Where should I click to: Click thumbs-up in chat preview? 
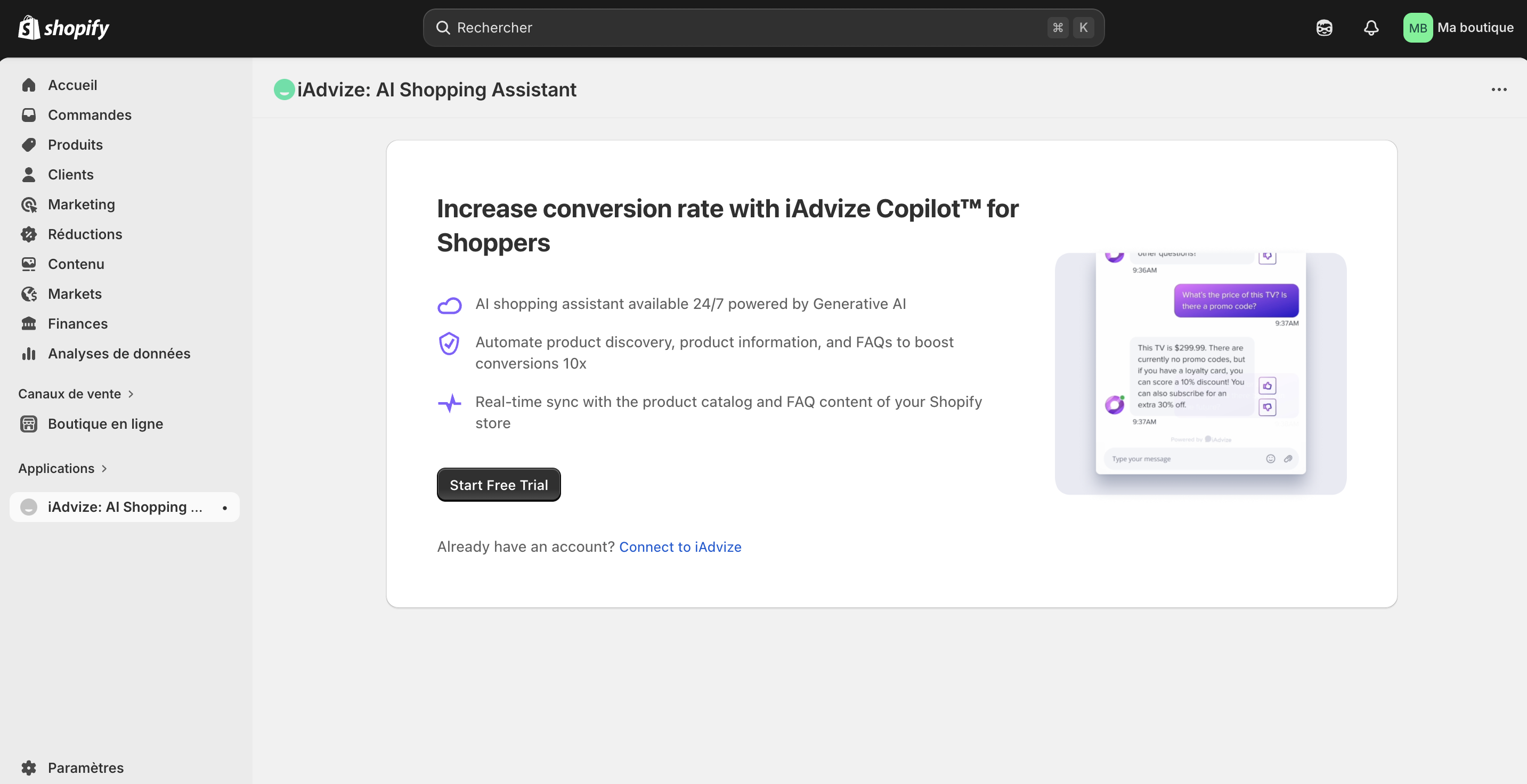(x=1267, y=386)
